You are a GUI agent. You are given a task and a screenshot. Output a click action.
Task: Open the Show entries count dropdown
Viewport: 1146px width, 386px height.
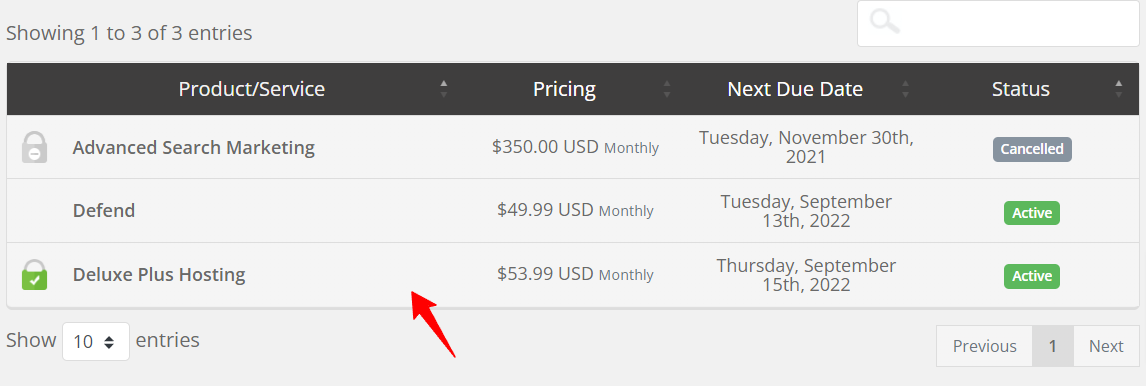(96, 341)
